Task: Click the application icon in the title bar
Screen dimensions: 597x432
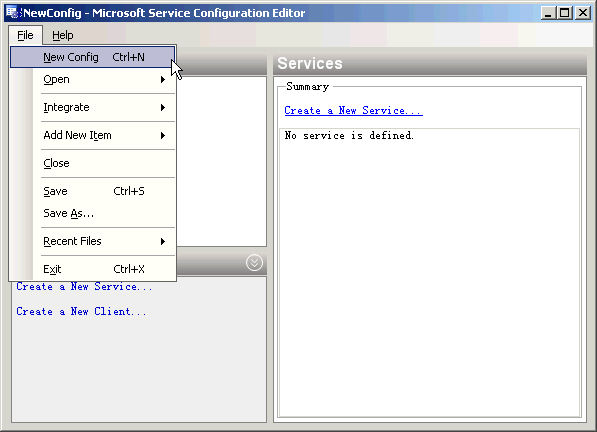Action: [x=12, y=13]
